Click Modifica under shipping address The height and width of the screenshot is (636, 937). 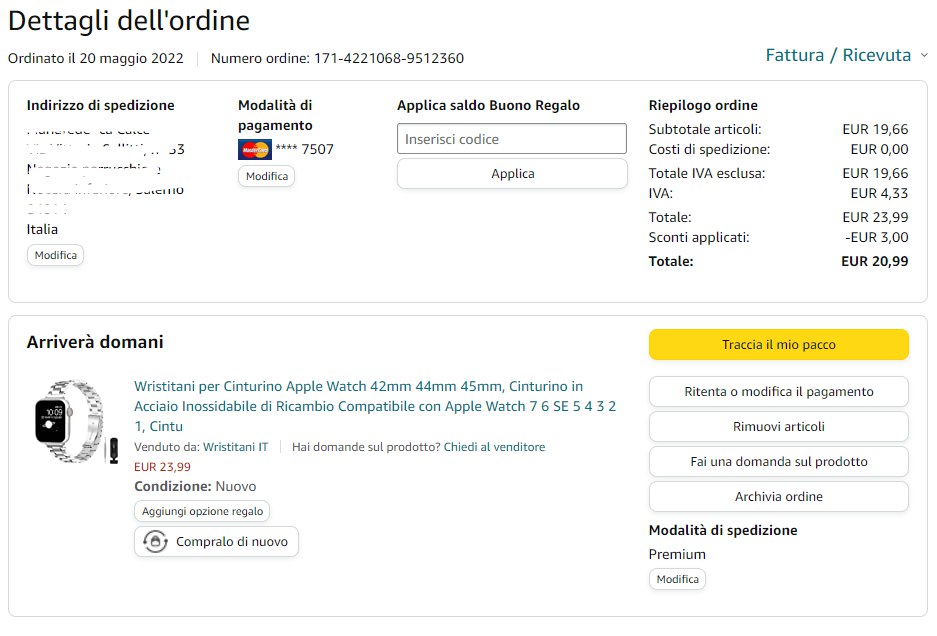[x=56, y=255]
